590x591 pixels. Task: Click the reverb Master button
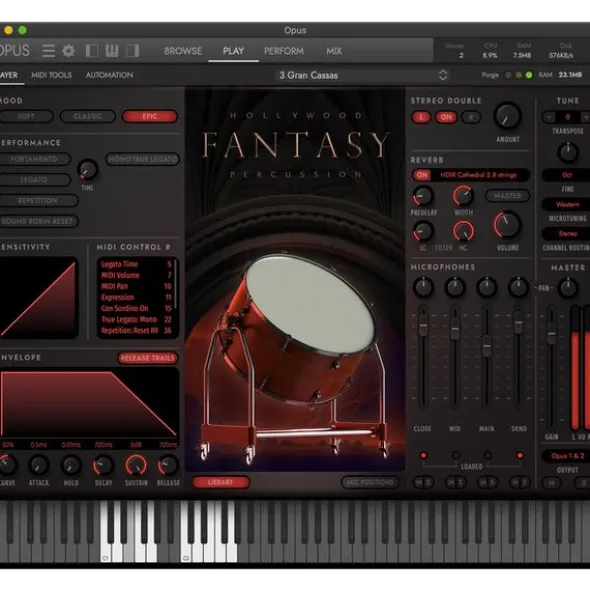pos(507,196)
